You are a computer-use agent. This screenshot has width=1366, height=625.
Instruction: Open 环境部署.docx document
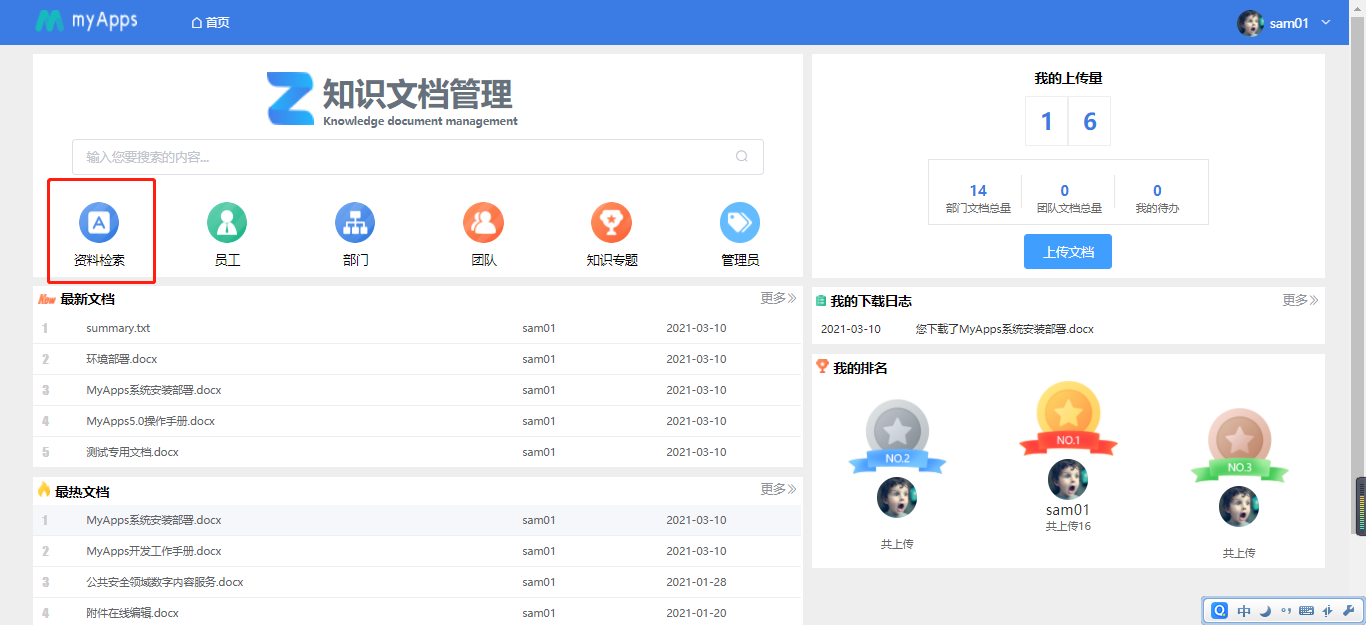point(122,359)
